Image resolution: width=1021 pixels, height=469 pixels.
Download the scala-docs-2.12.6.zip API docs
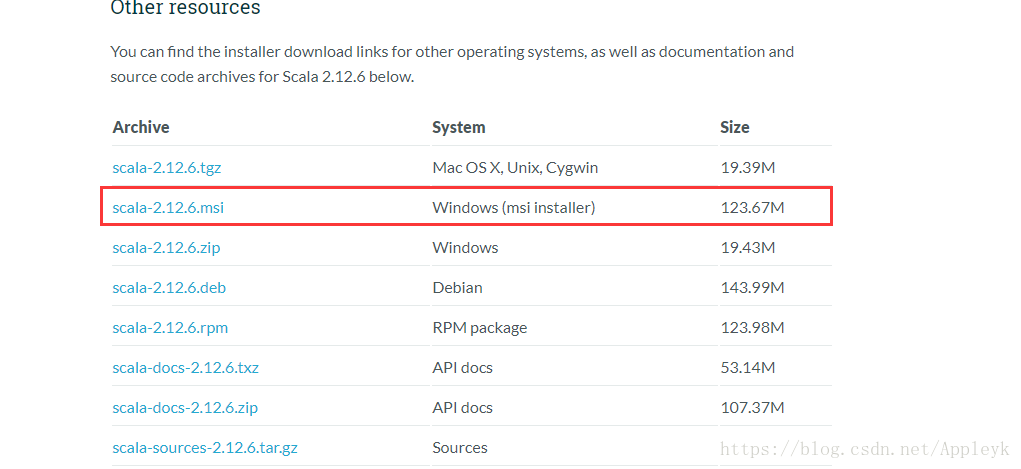point(185,408)
